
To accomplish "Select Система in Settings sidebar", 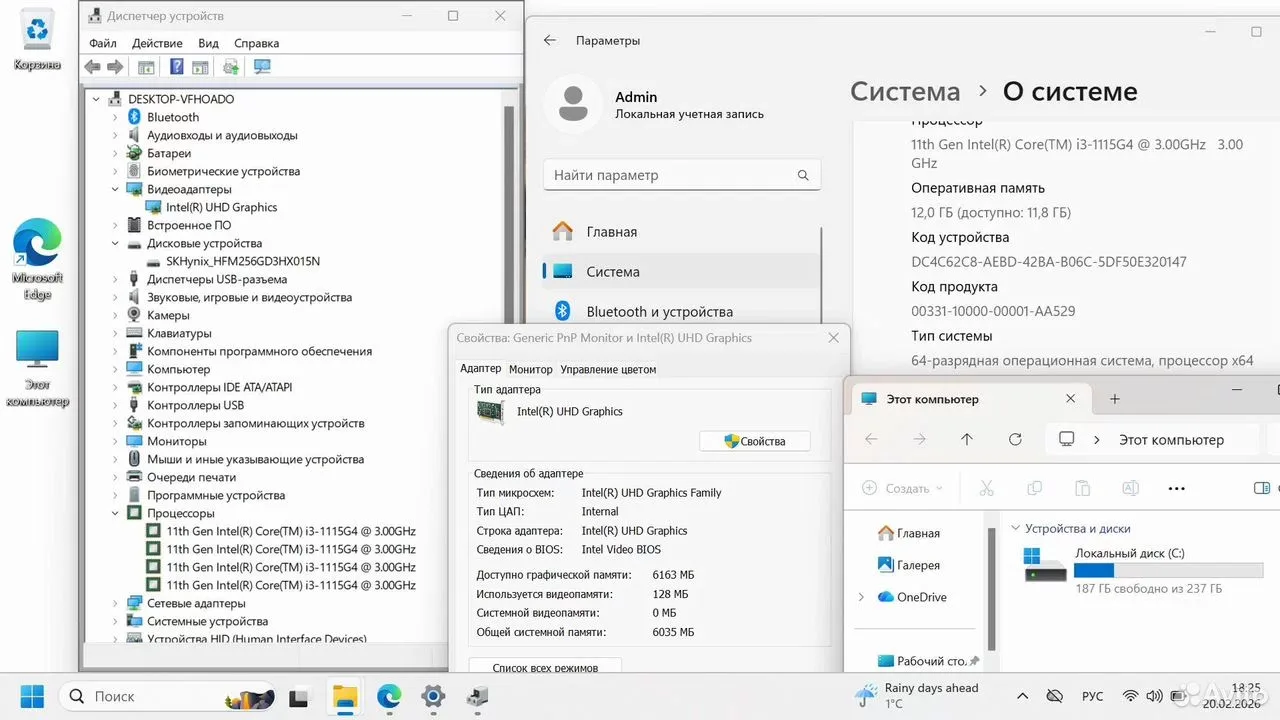I will (681, 271).
